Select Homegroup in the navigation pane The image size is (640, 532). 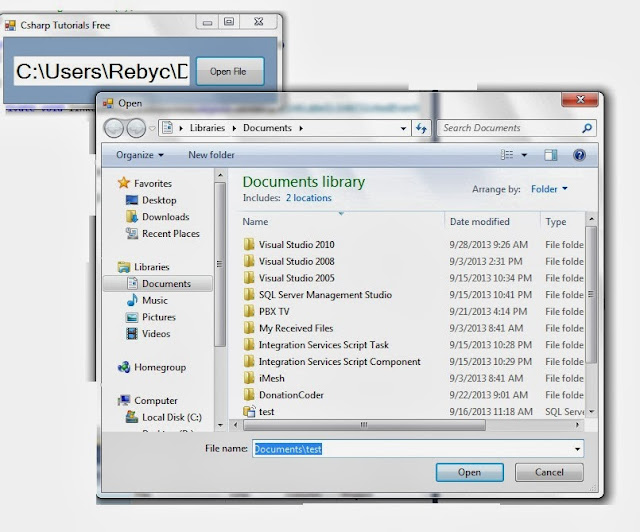click(x=152, y=367)
